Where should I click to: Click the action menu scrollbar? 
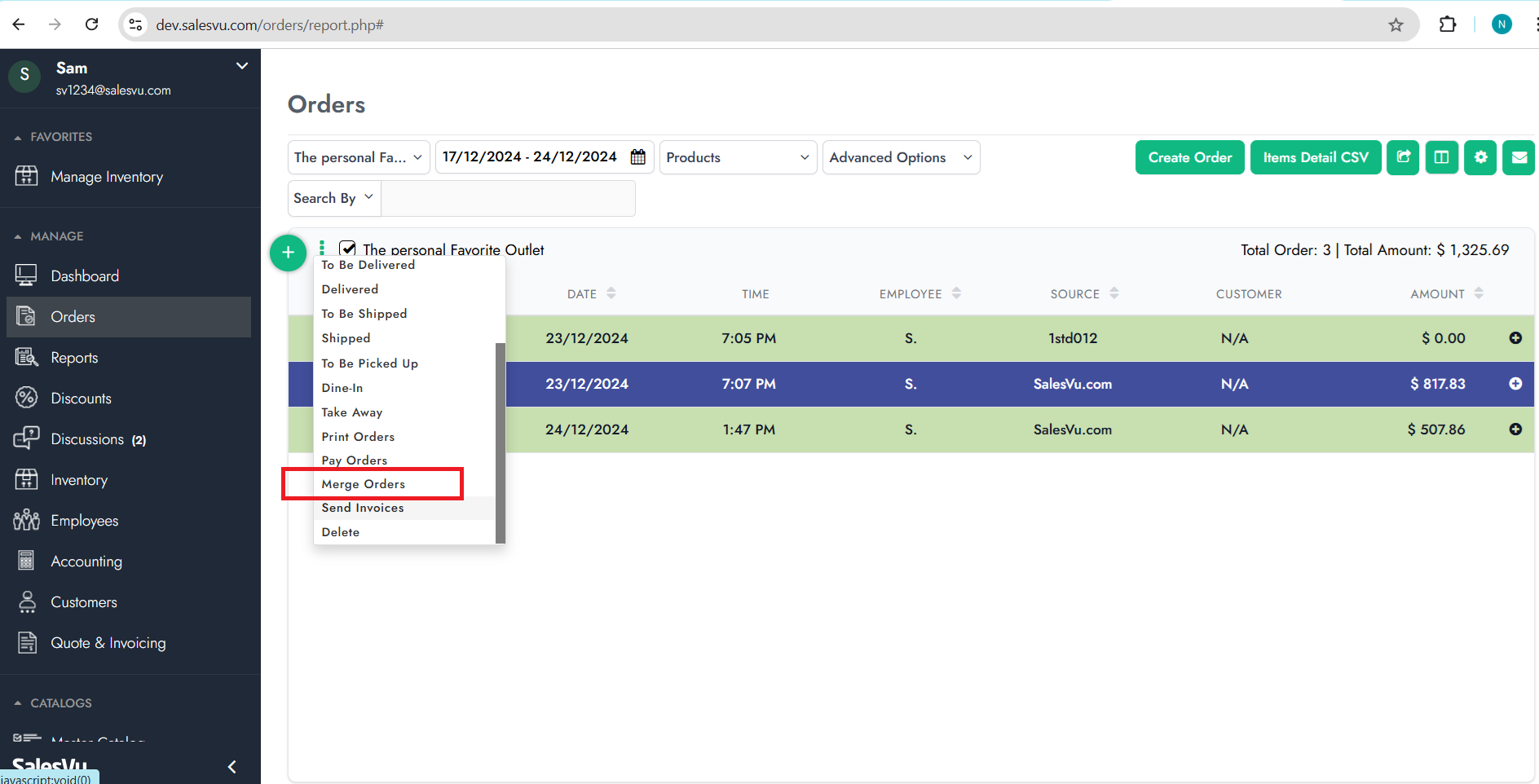[501, 440]
